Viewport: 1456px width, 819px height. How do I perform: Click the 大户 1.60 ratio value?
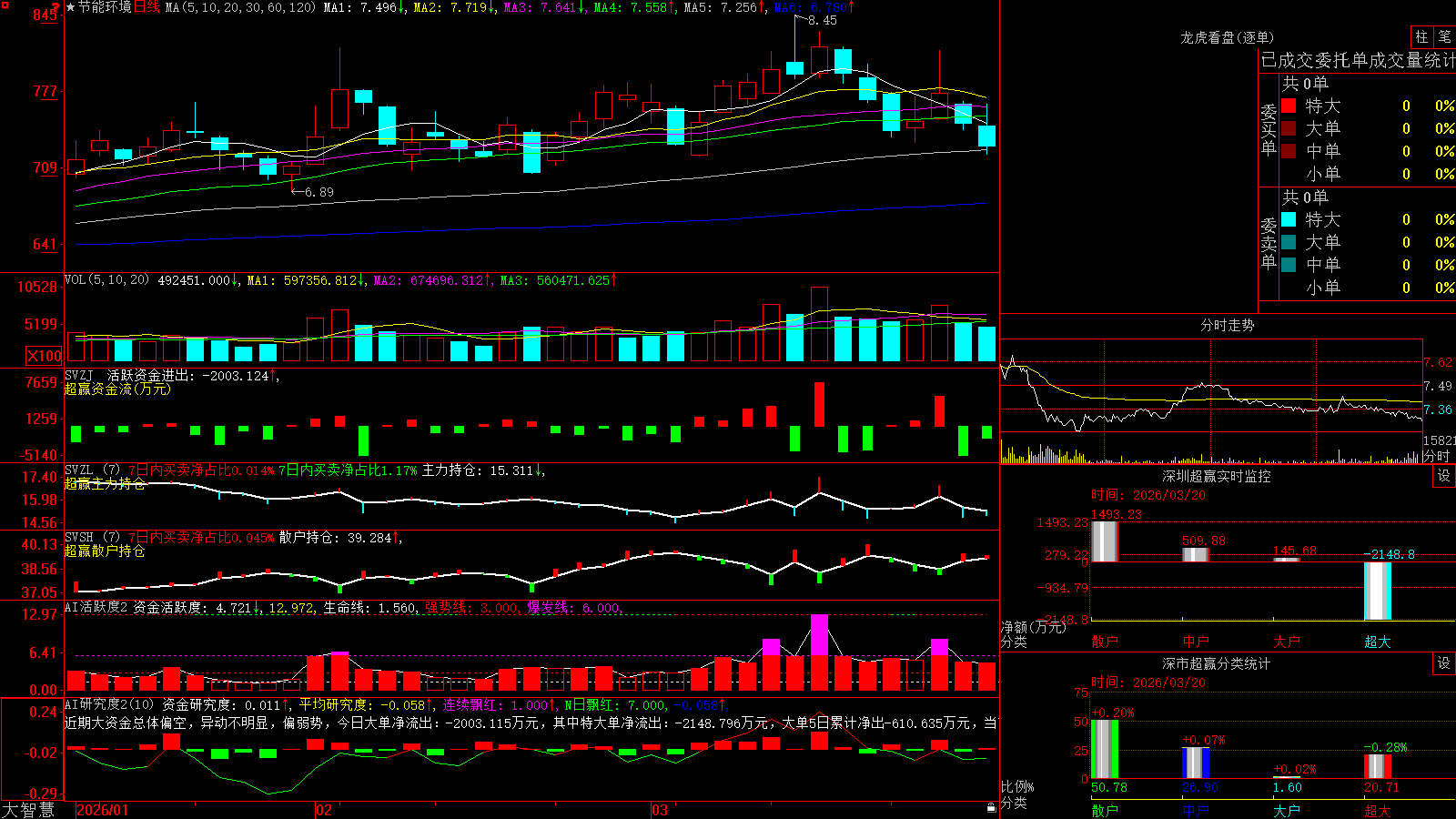click(x=1288, y=788)
